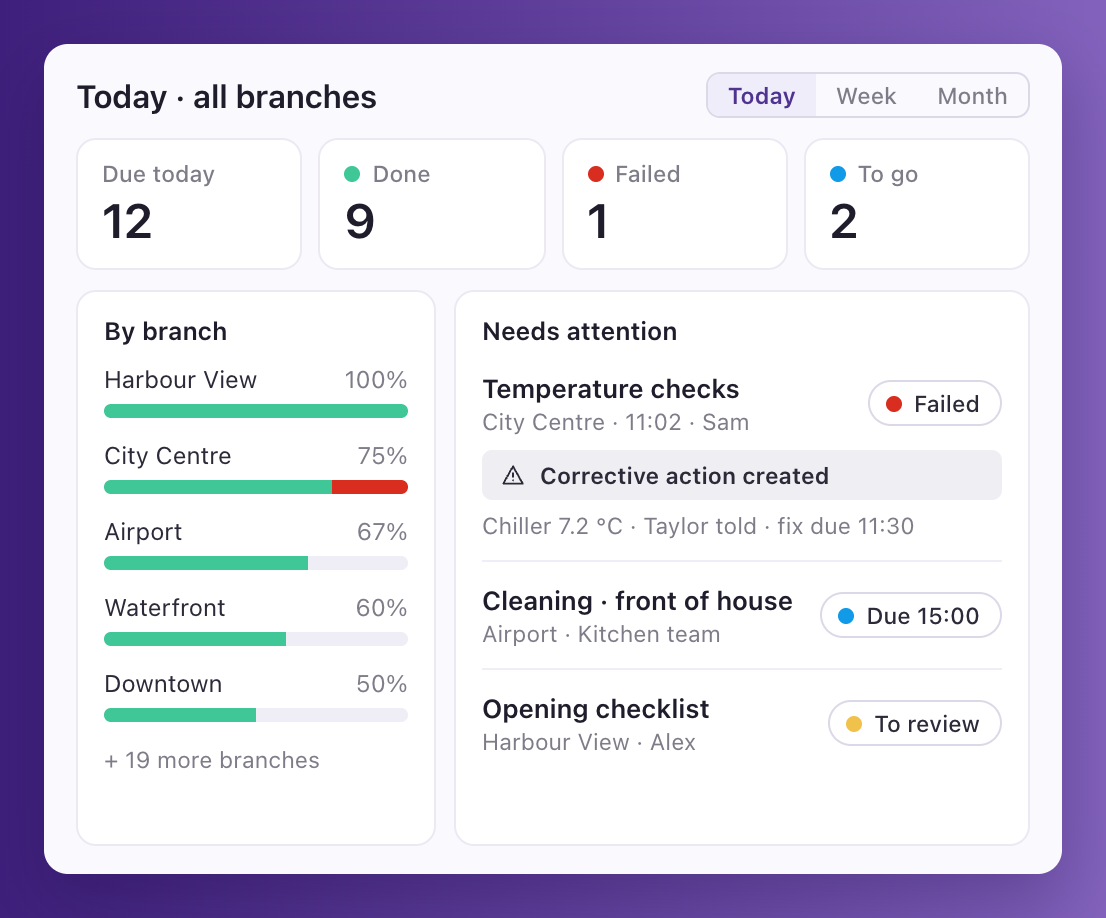
Task: Click the 60% value for Waterfront
Action: click(x=382, y=608)
